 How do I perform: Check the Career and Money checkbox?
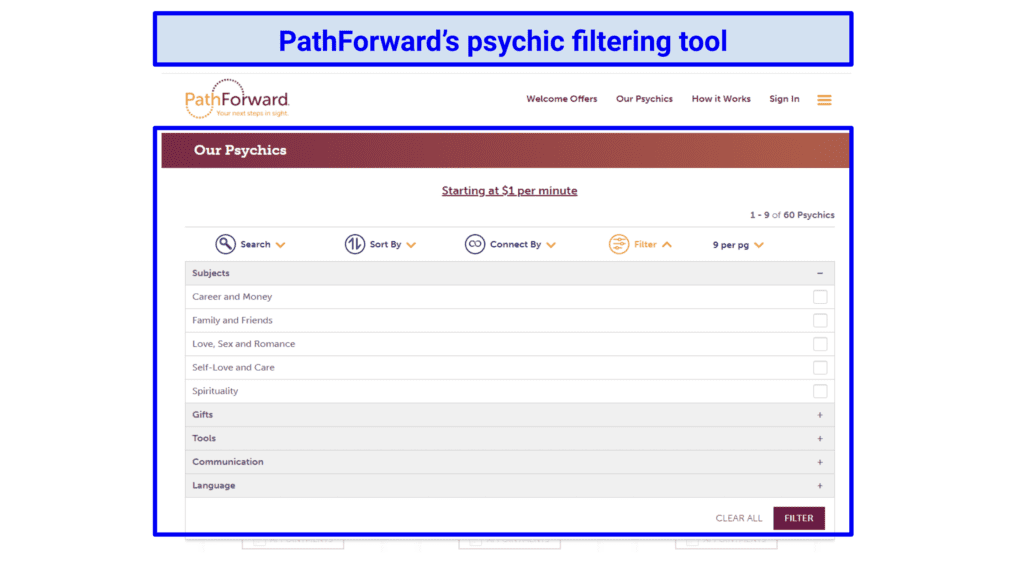pyautogui.click(x=820, y=297)
